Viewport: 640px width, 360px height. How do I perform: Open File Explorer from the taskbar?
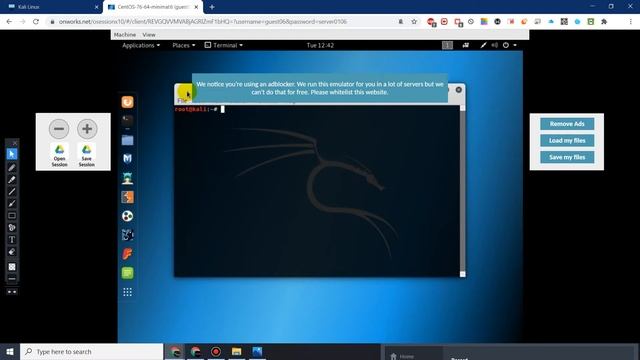(236, 351)
